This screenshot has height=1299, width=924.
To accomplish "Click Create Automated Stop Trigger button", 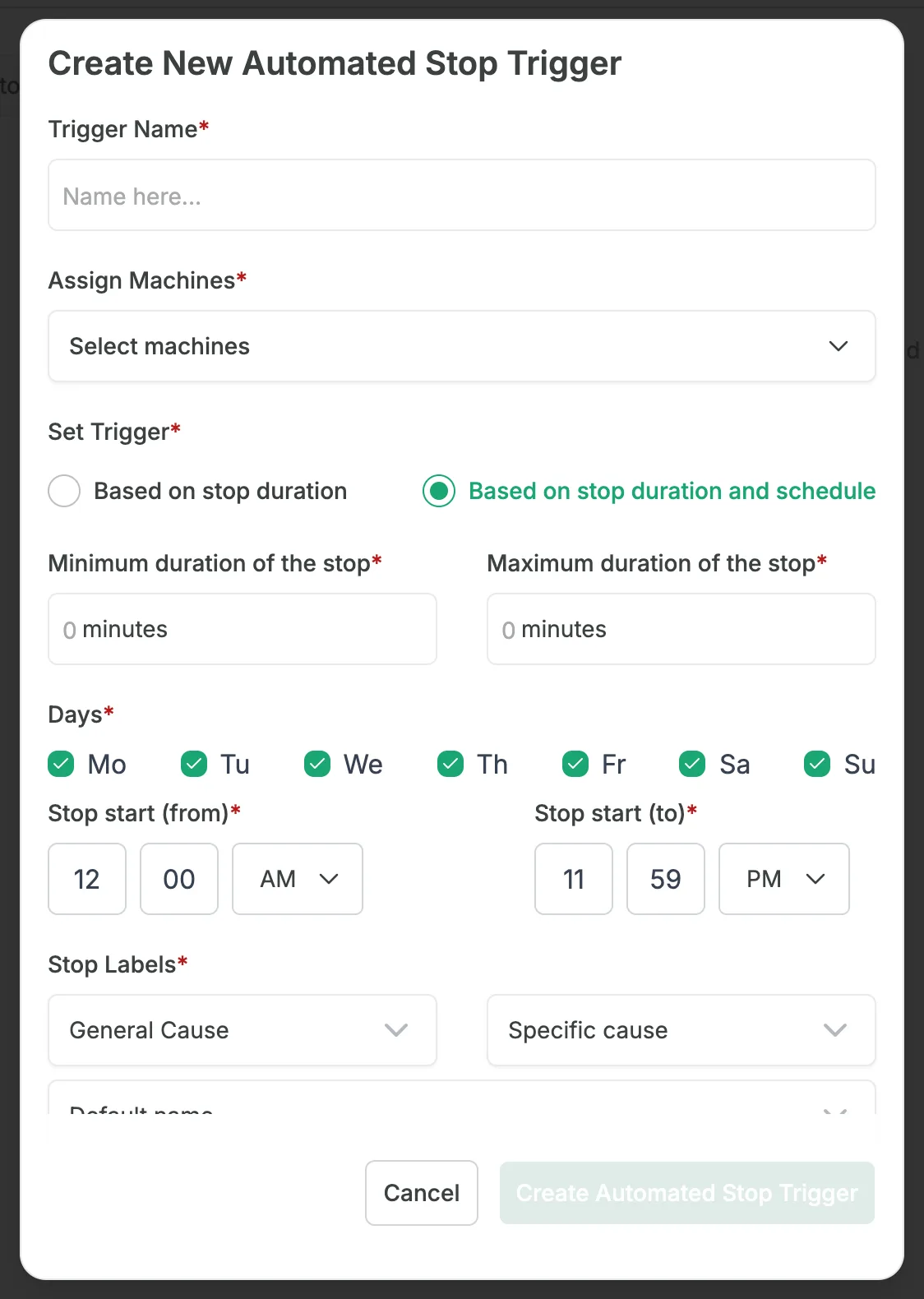I will 687,1193.
